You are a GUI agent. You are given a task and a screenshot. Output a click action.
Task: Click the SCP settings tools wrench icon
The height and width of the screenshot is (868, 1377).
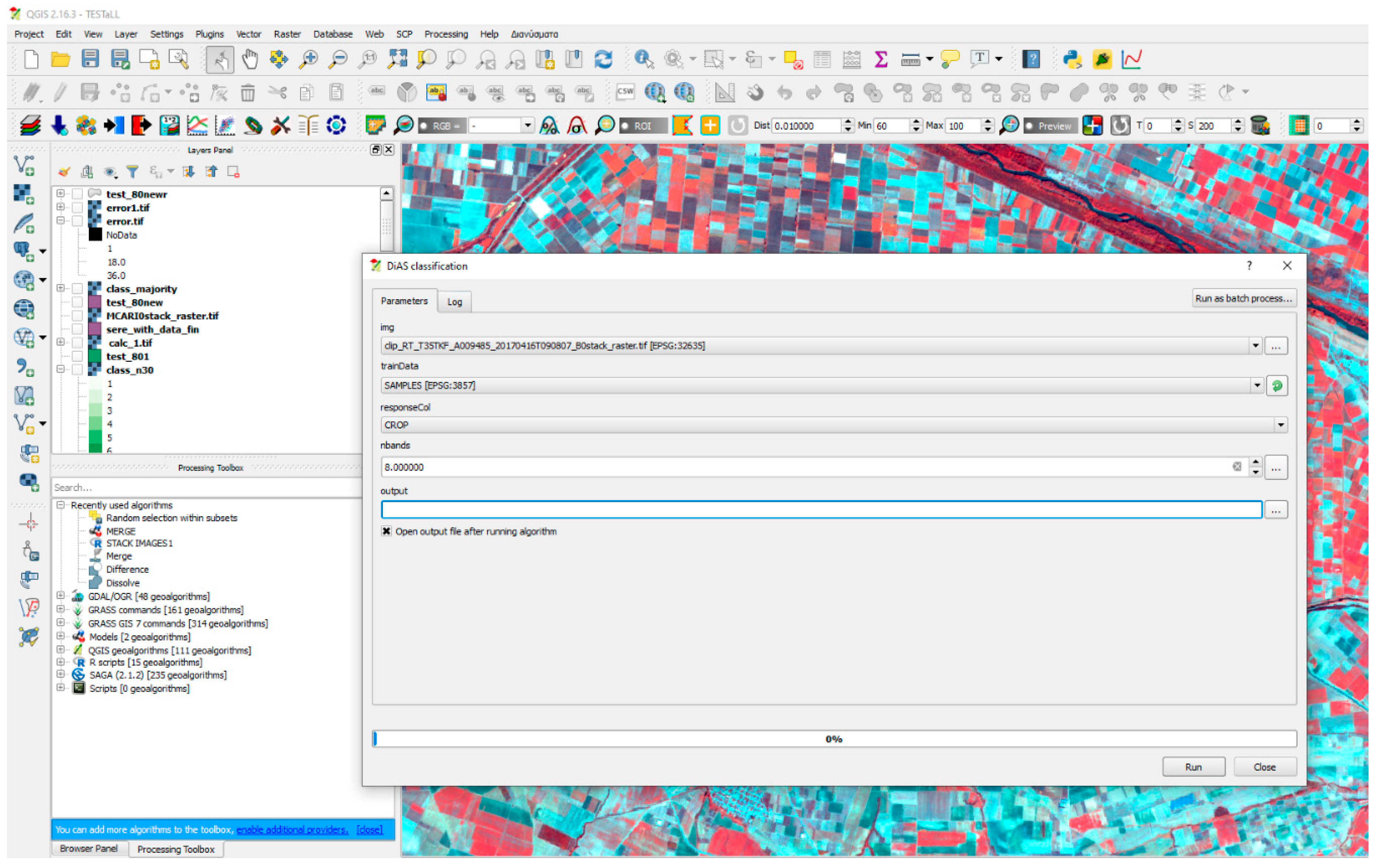click(x=281, y=125)
